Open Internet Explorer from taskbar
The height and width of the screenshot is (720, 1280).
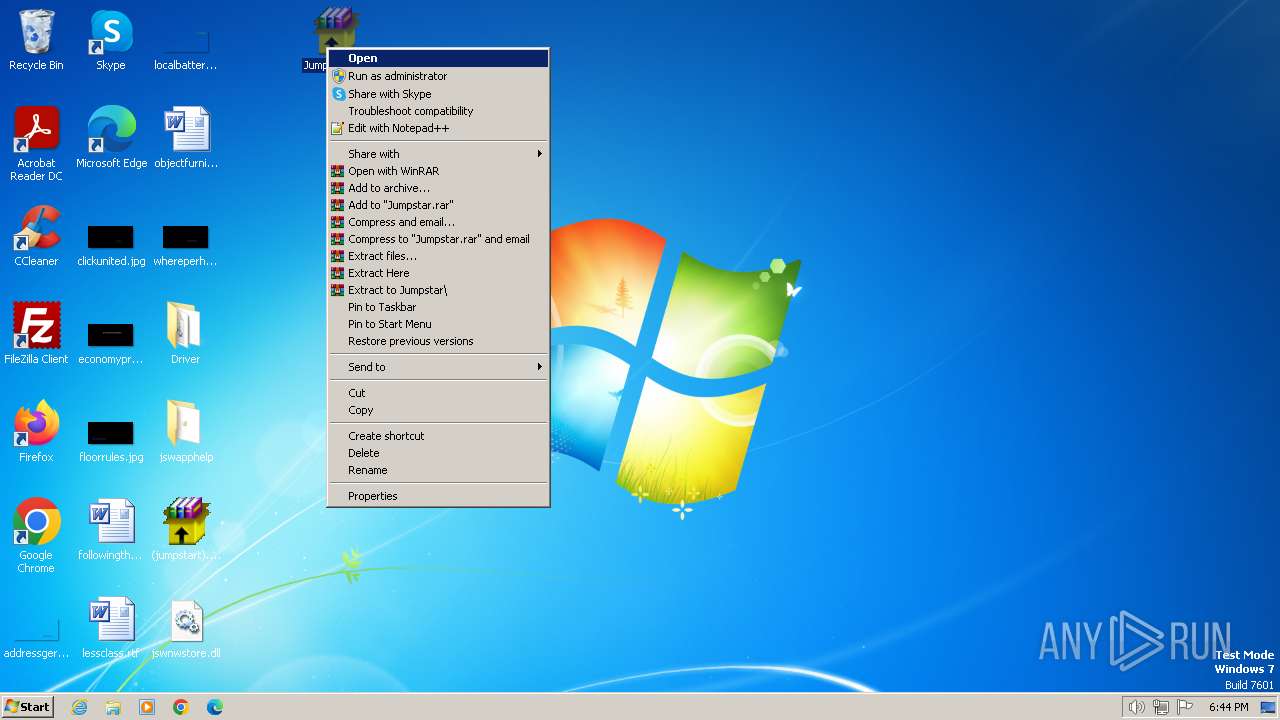[80, 707]
